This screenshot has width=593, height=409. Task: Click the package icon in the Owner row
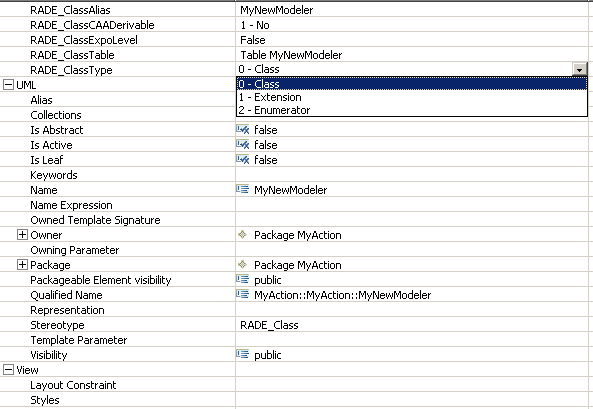[242, 235]
